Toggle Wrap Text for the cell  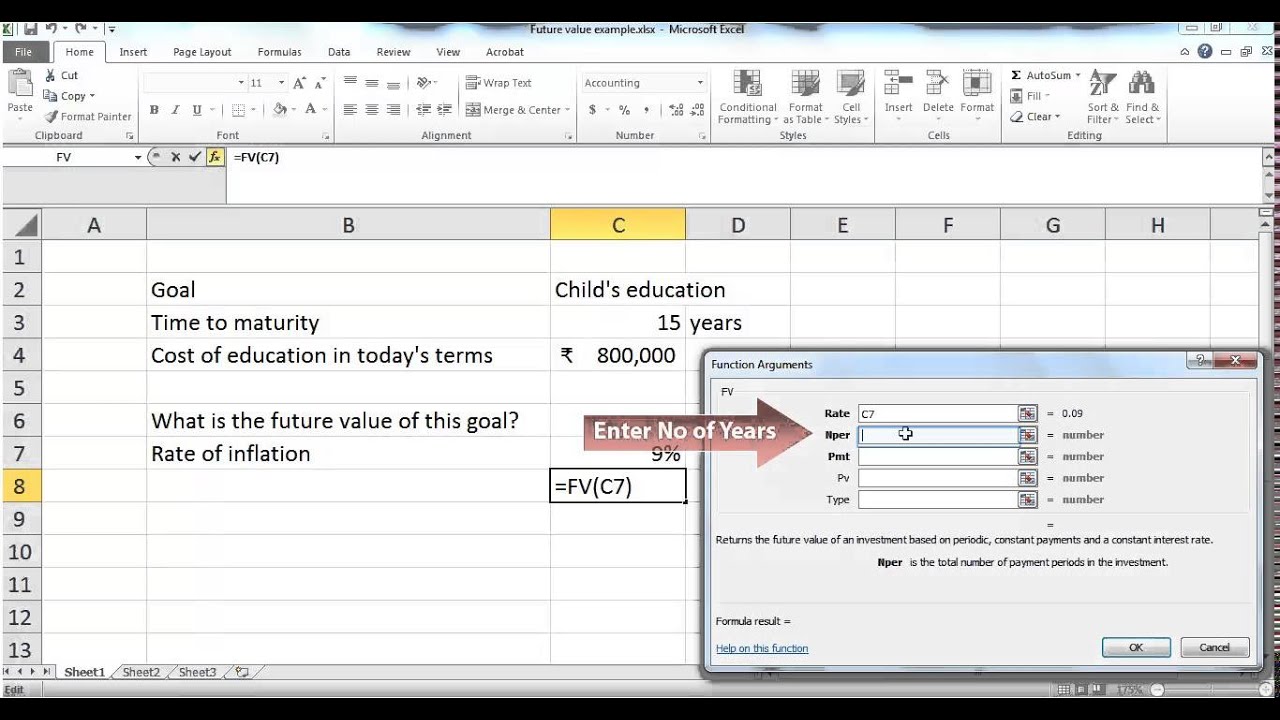click(498, 83)
